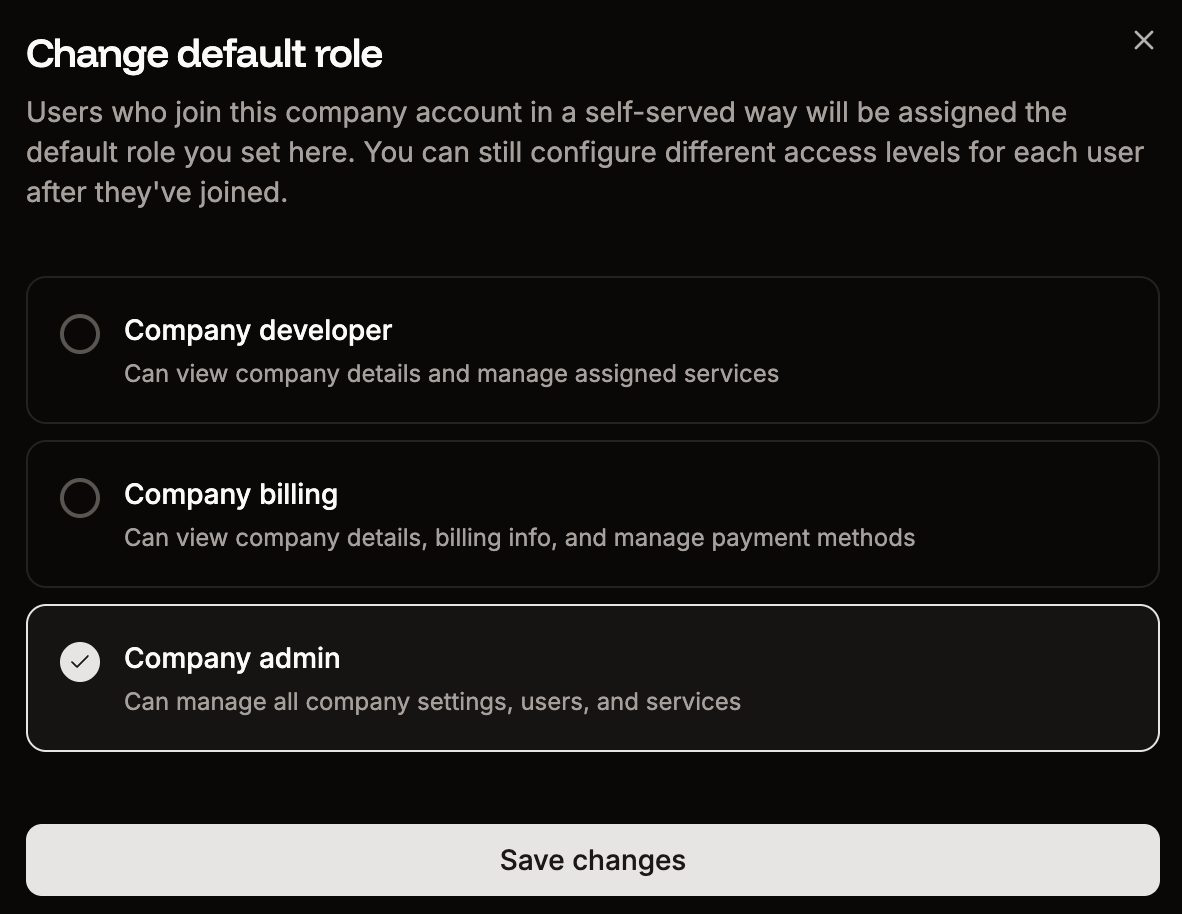Click the empty circle beside Company billing

pos(80,498)
